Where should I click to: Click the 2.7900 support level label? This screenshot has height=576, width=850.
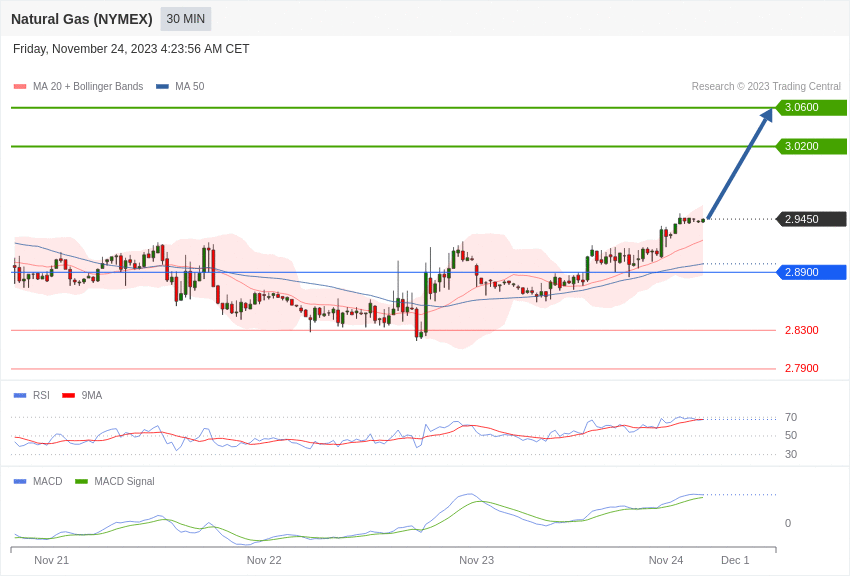802,368
